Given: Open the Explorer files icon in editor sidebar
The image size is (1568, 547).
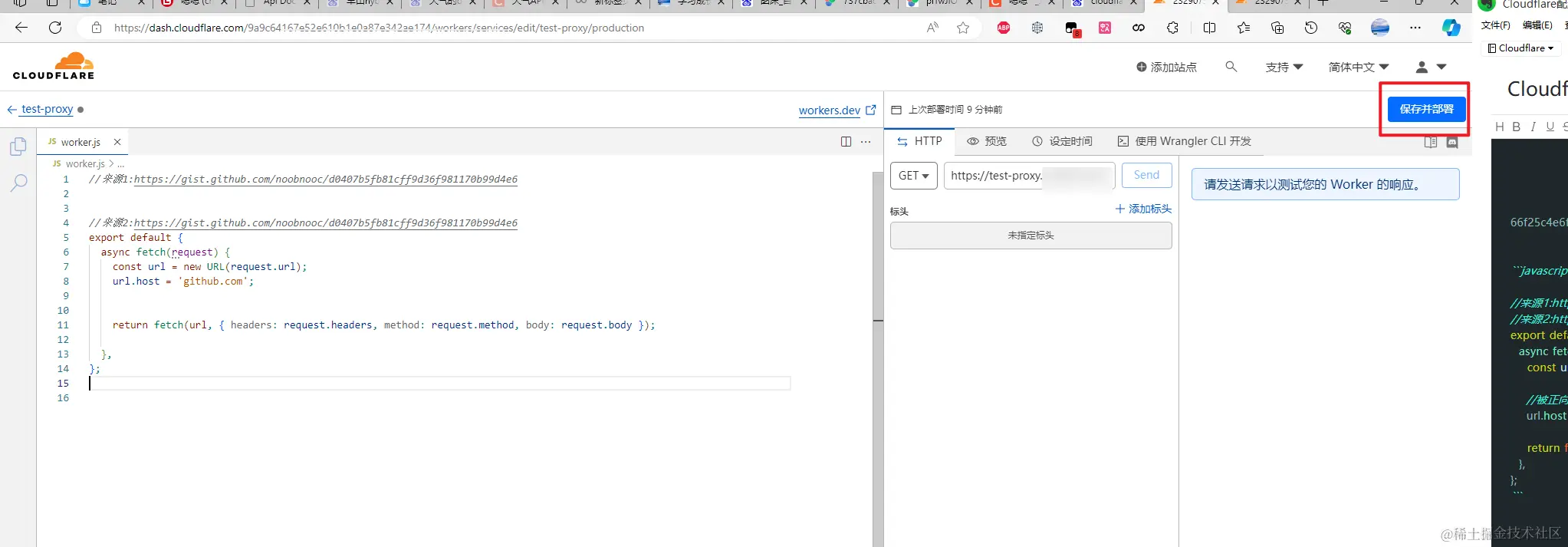Looking at the screenshot, I should coord(18,146).
